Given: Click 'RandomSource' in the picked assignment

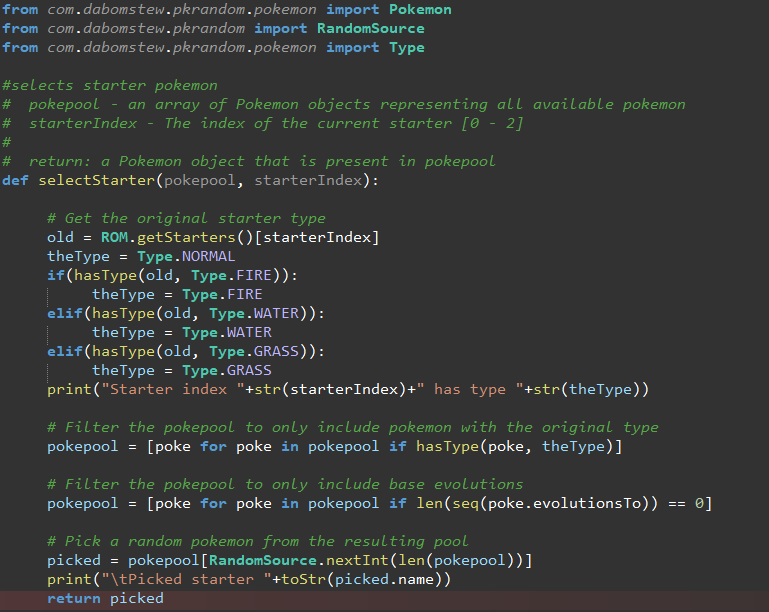Looking at the screenshot, I should (263, 560).
